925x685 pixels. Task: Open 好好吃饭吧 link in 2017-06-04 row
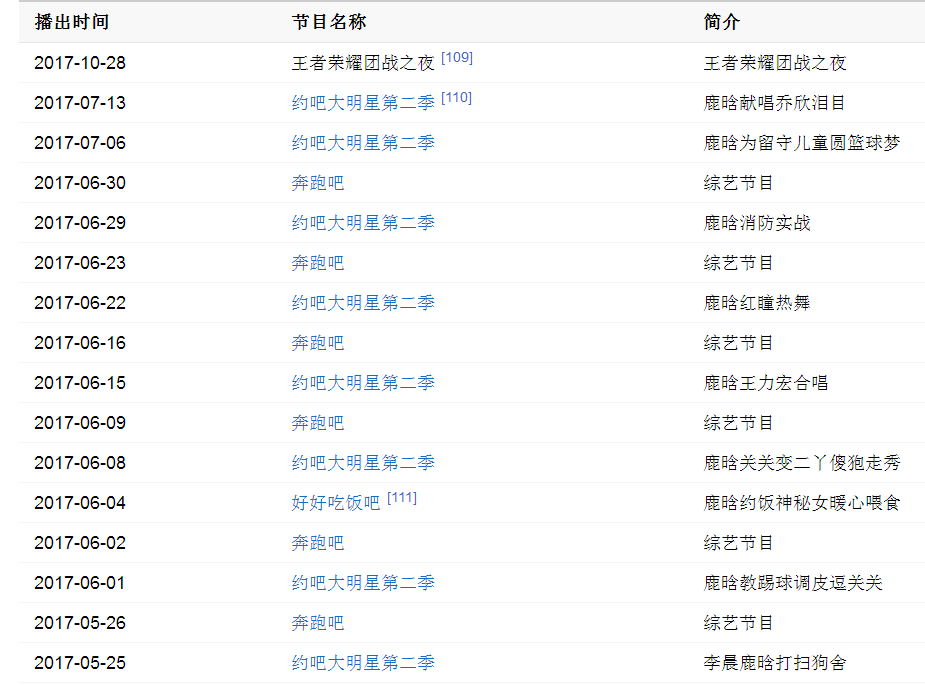(336, 503)
